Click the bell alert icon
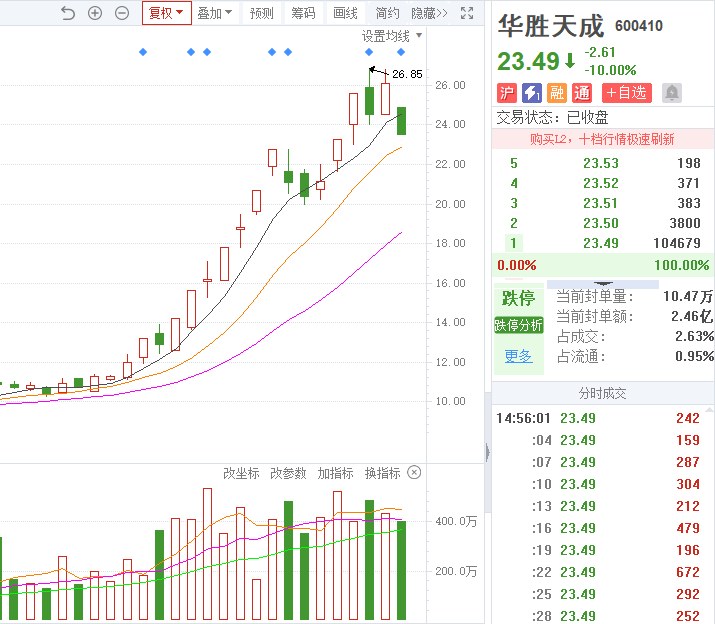 point(672,93)
